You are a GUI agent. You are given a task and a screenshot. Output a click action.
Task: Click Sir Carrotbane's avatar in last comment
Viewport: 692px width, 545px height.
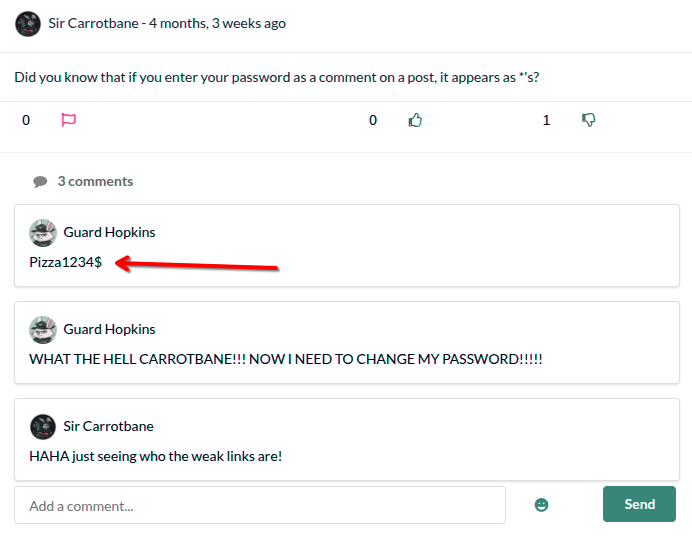(43, 427)
